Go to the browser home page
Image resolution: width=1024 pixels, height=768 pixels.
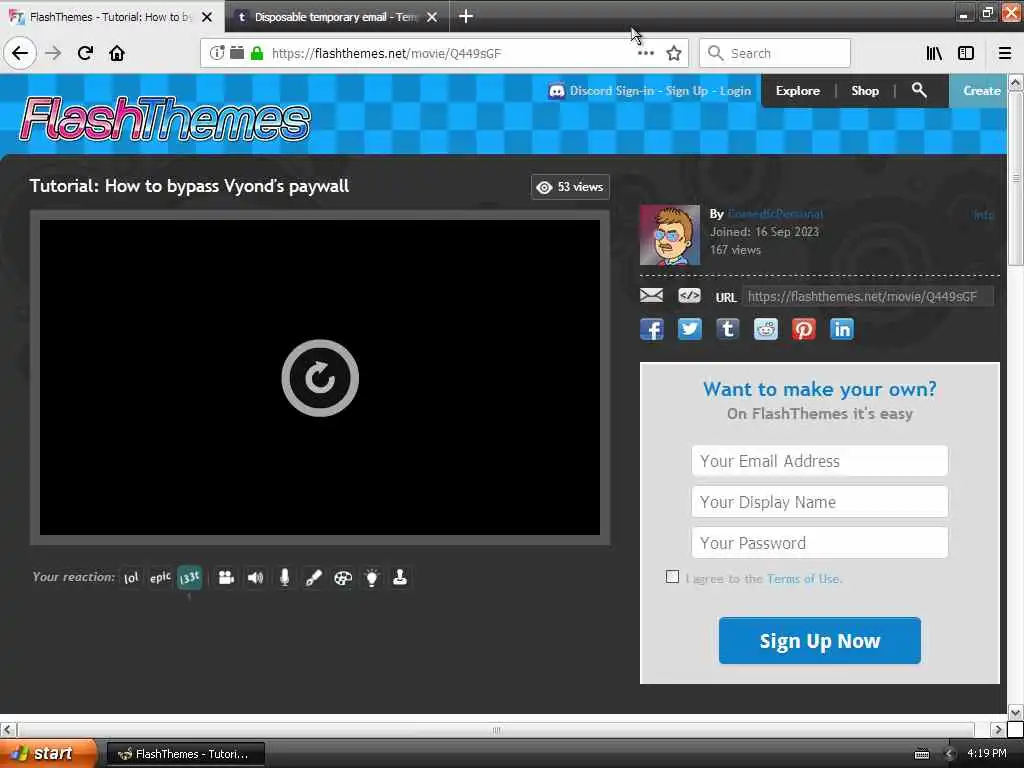117,53
